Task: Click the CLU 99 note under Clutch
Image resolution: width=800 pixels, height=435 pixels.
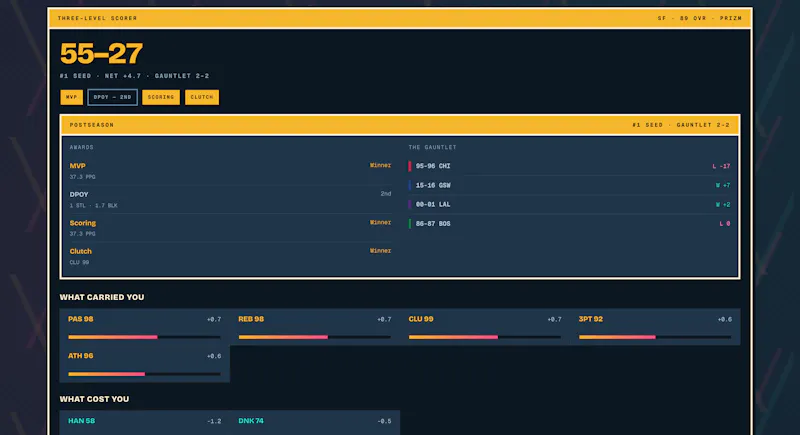Action: click(x=79, y=263)
